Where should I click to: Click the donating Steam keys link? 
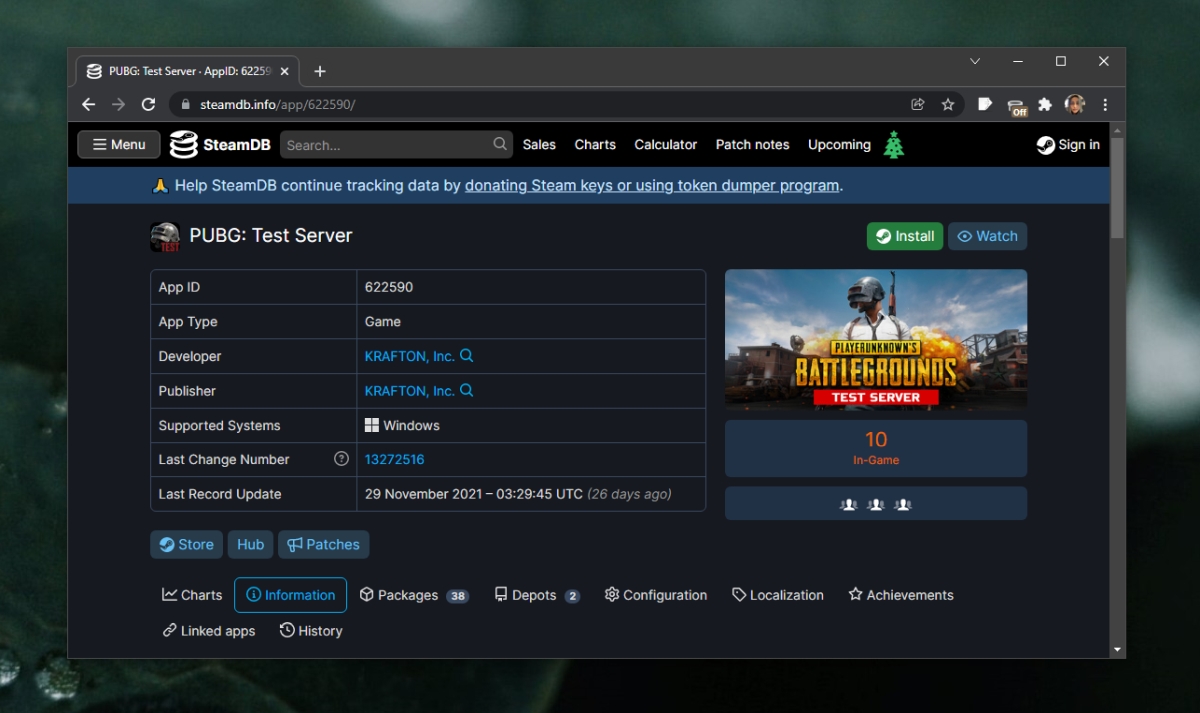tap(652, 185)
